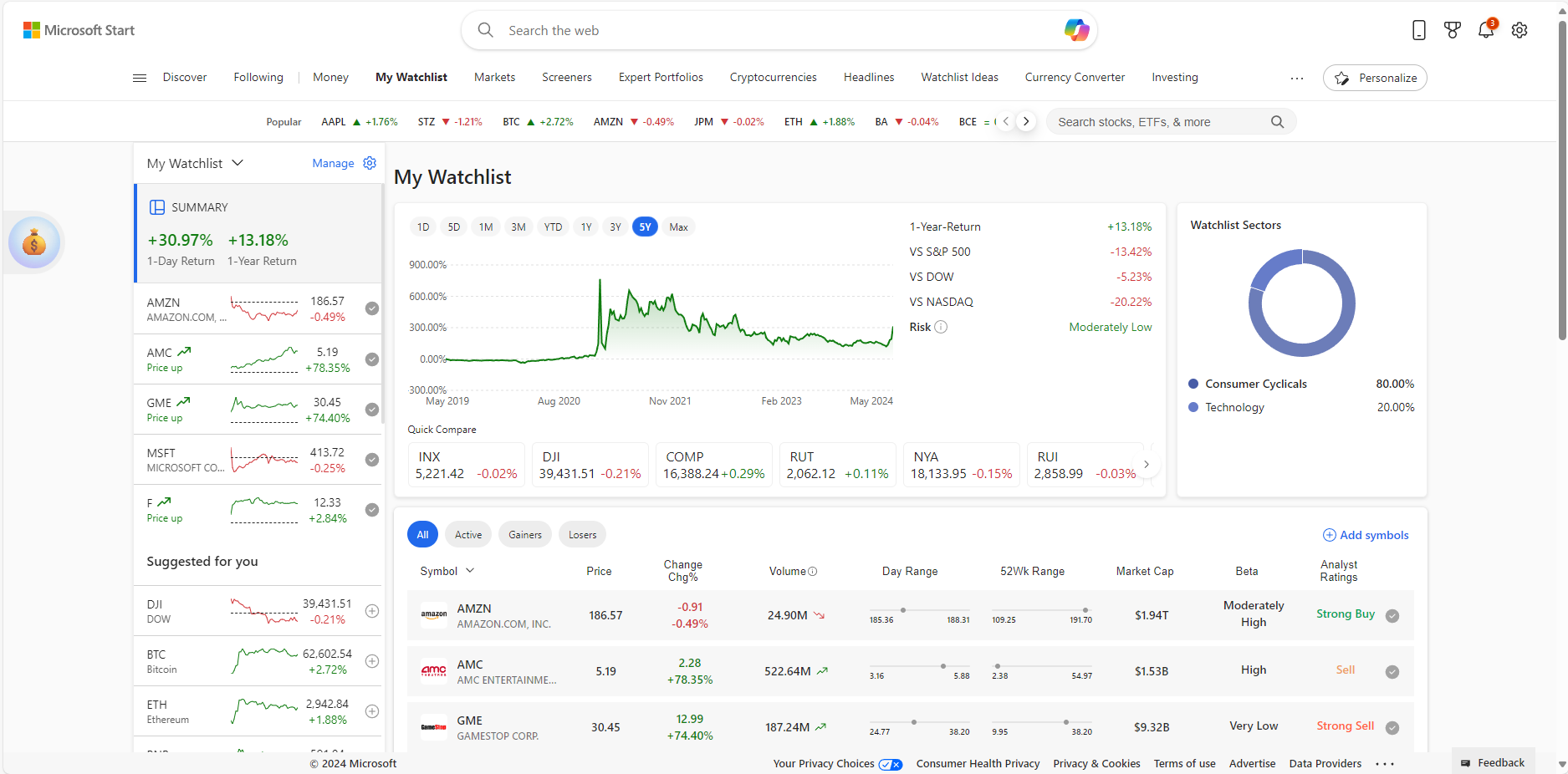
Task: Click the Watchlist Sectors donut chart
Action: point(1301,303)
